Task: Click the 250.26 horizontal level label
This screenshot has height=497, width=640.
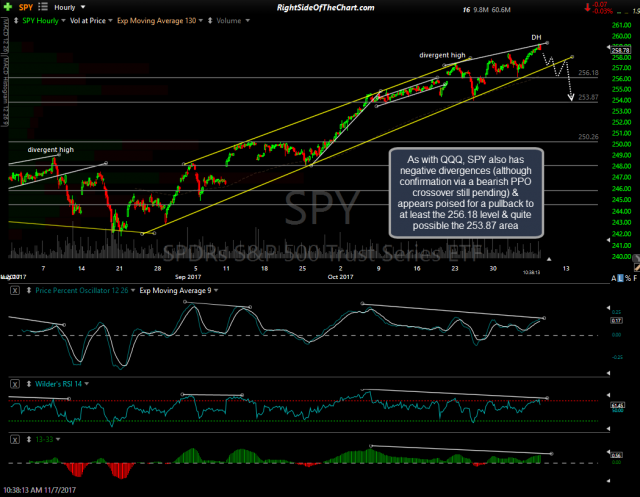Action: [588, 137]
